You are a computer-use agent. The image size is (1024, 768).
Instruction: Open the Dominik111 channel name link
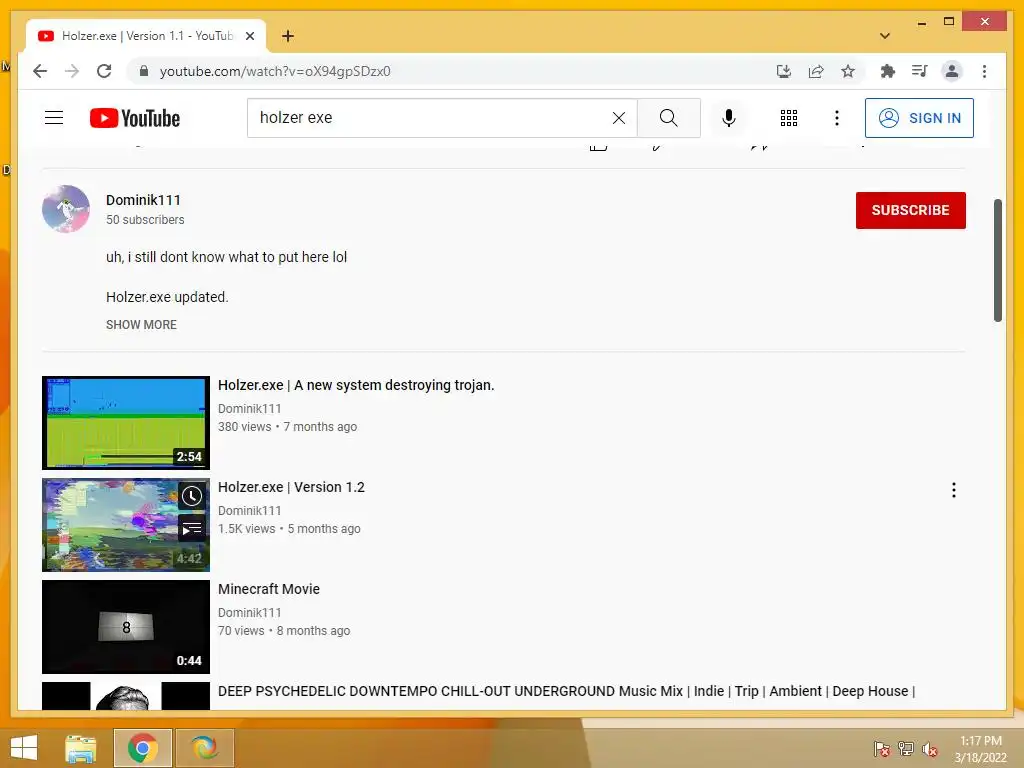pyautogui.click(x=143, y=200)
